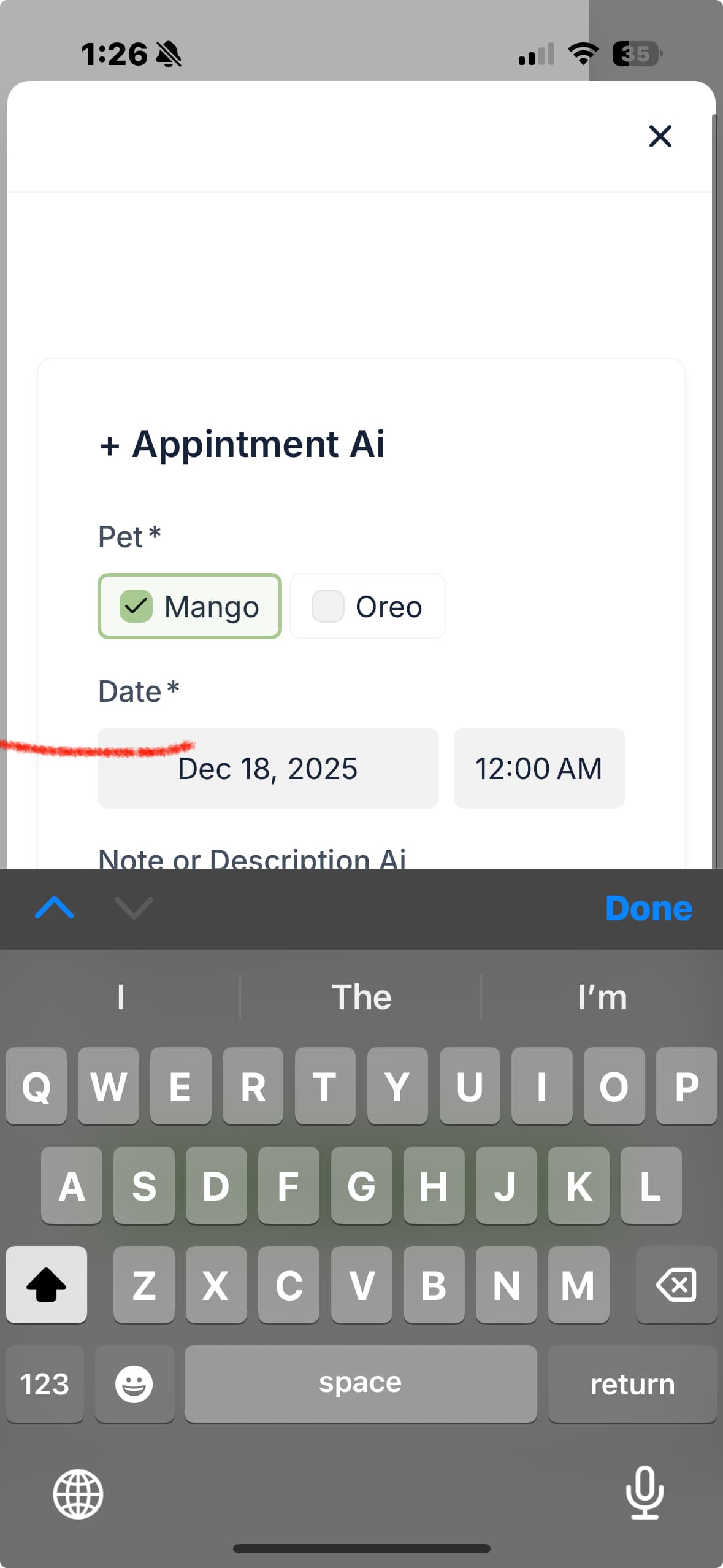Tap the next field down chevron

[134, 908]
